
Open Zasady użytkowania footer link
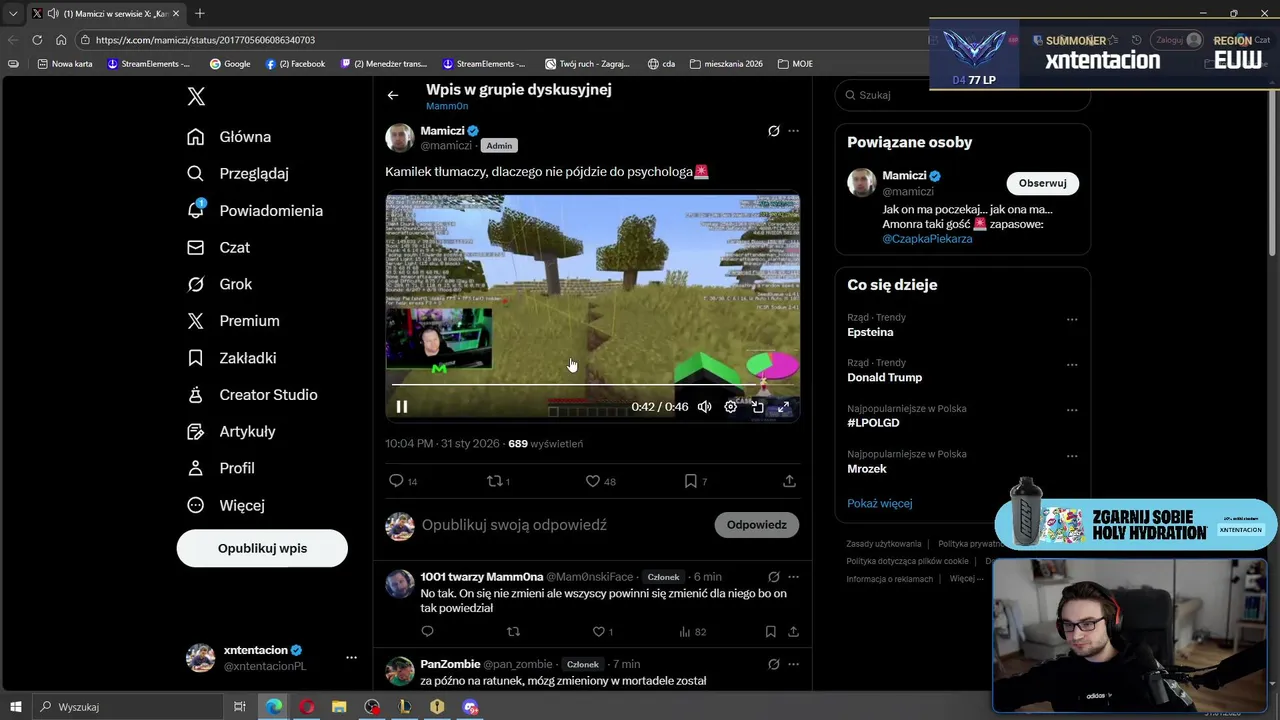click(883, 544)
